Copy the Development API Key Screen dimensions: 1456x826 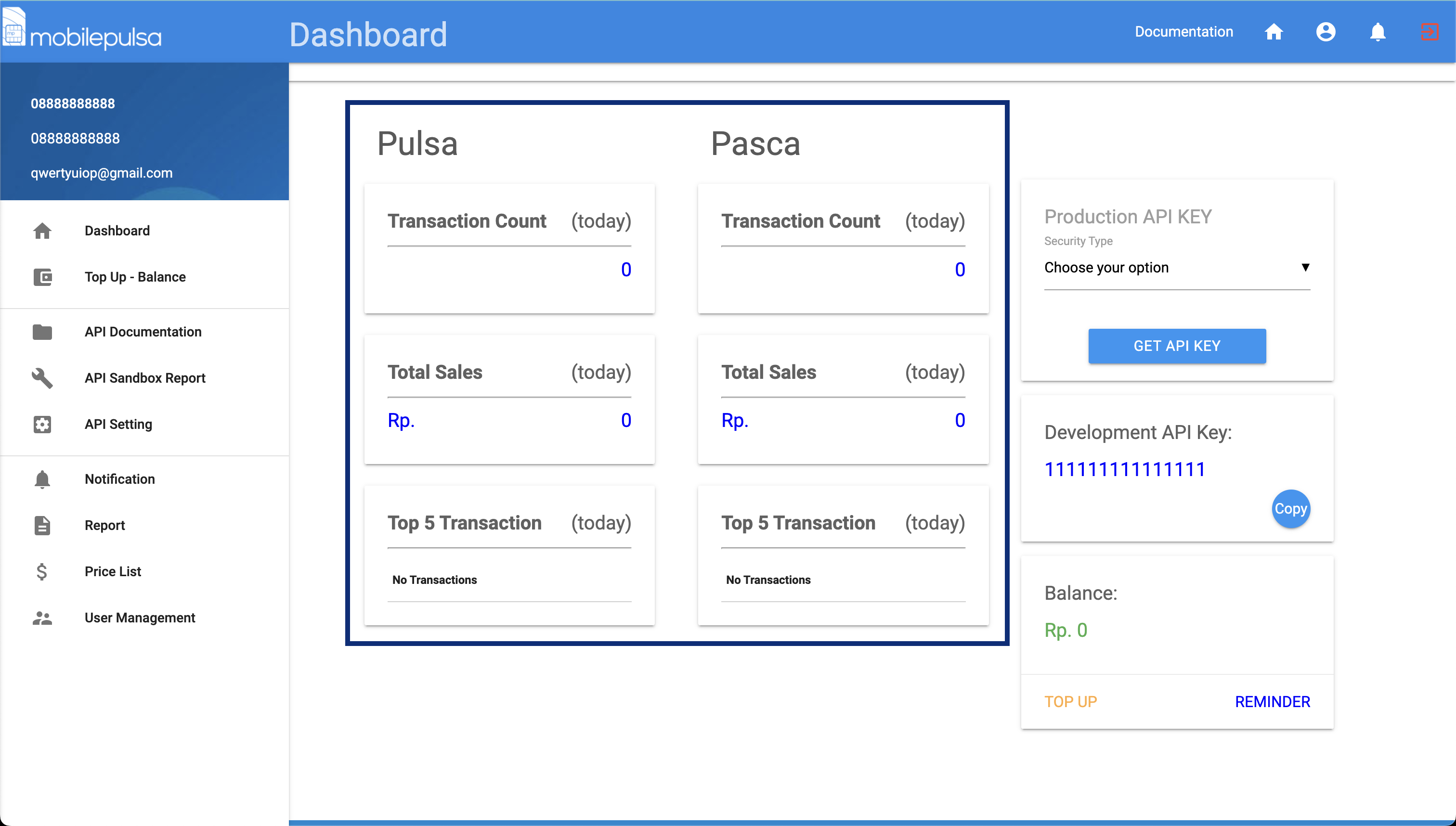1290,509
